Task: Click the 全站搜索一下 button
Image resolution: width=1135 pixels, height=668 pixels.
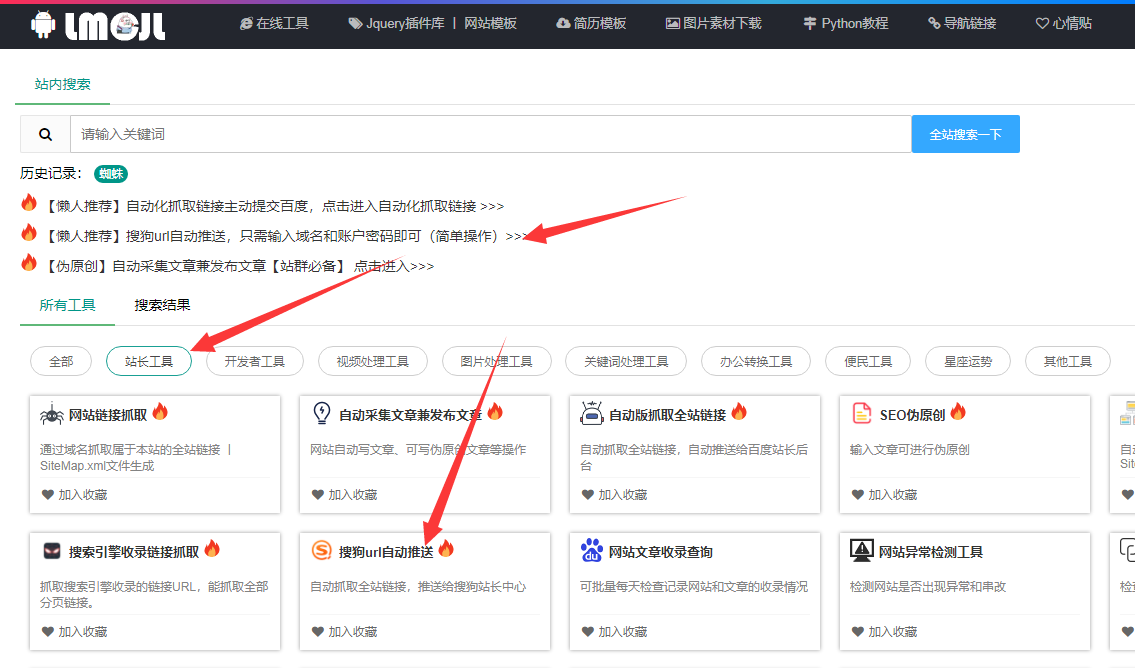Action: tap(966, 134)
